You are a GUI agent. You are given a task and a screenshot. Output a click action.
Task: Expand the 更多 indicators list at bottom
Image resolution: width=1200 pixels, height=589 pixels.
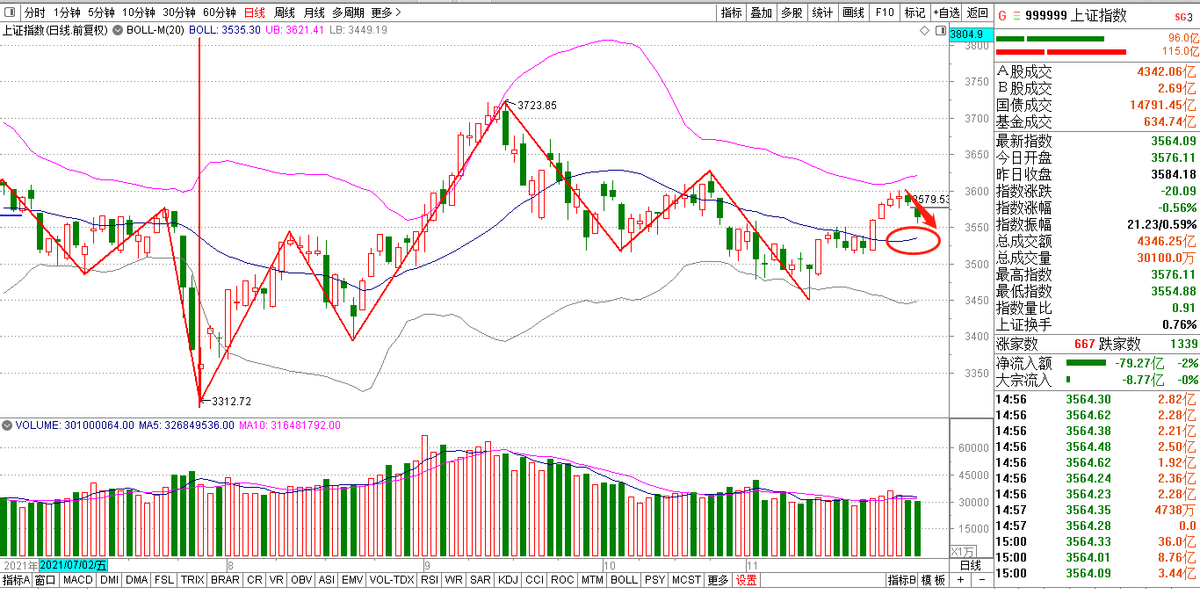pos(718,580)
